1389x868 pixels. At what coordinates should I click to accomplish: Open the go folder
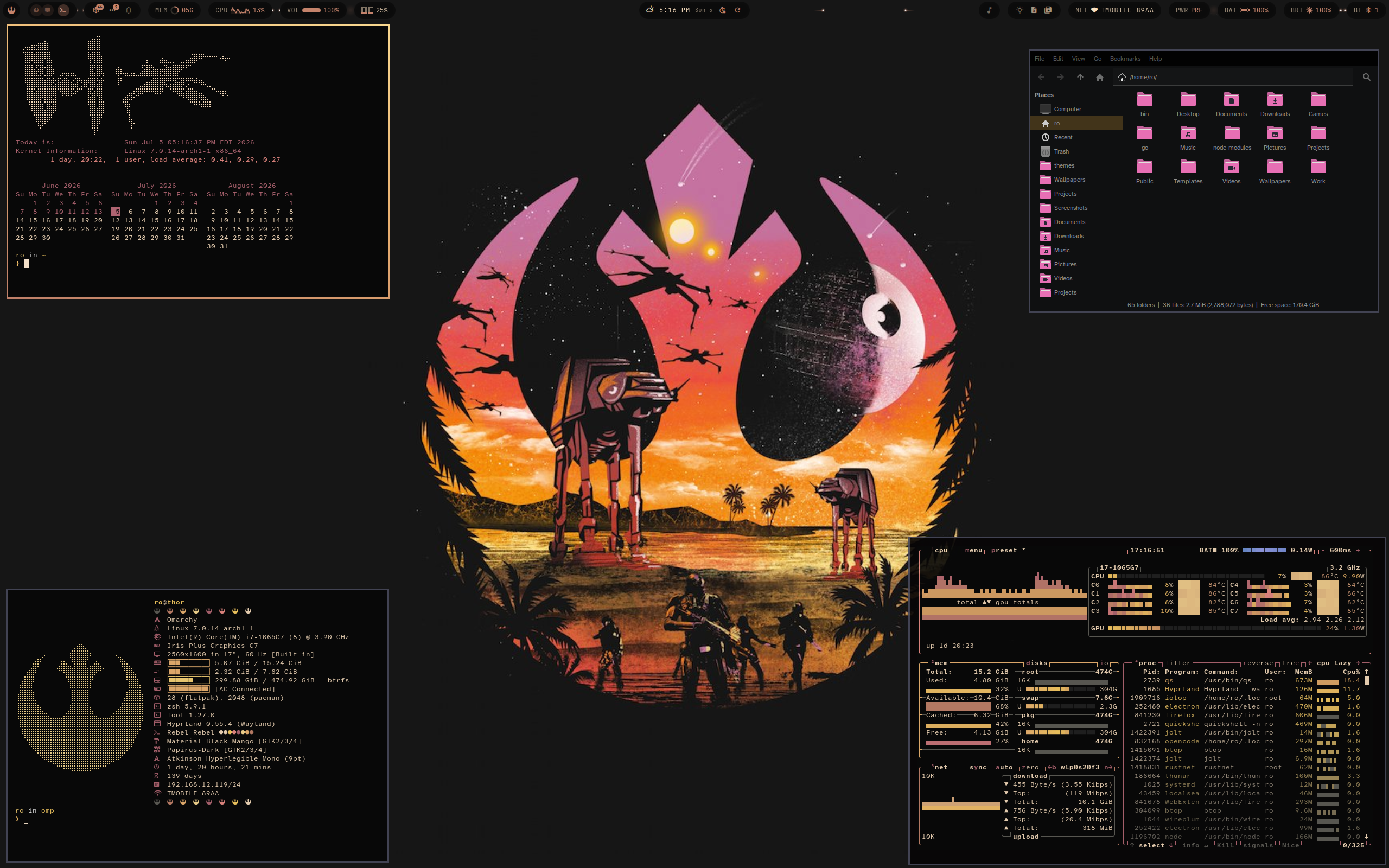[x=1144, y=138]
